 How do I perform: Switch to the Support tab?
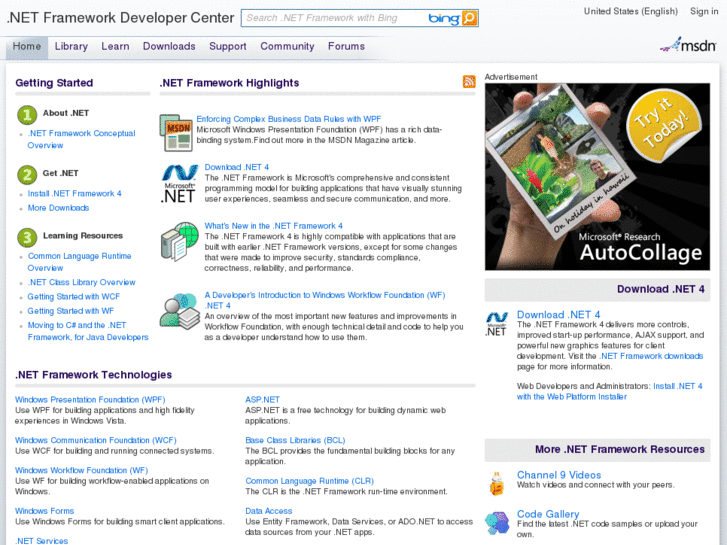[x=228, y=46]
